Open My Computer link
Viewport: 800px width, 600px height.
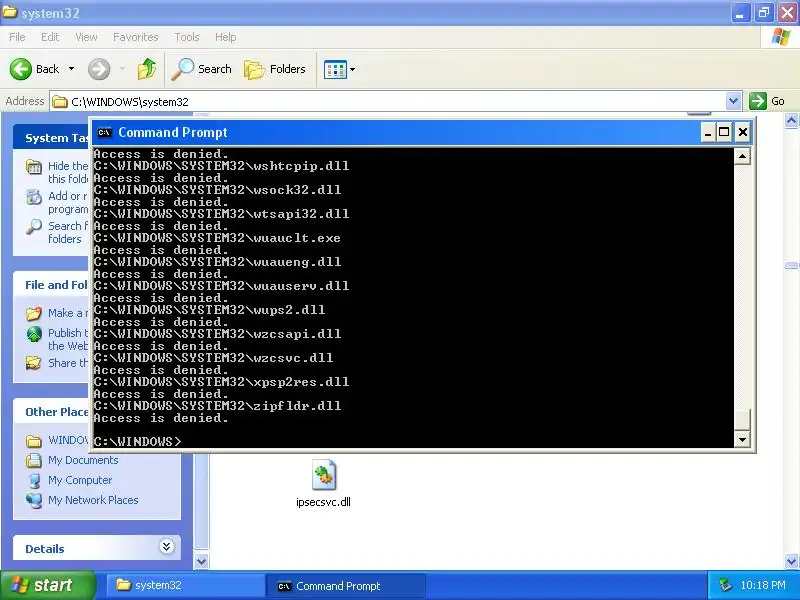click(x=80, y=480)
